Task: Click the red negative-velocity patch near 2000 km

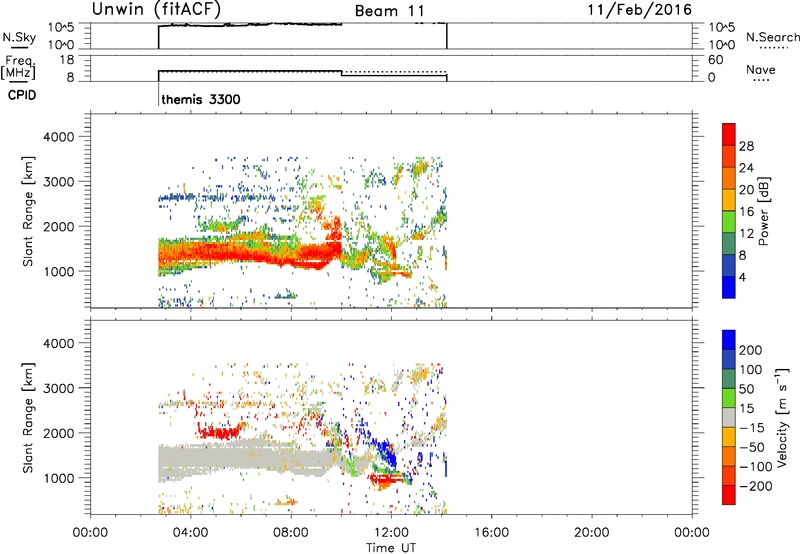Action: [220, 433]
